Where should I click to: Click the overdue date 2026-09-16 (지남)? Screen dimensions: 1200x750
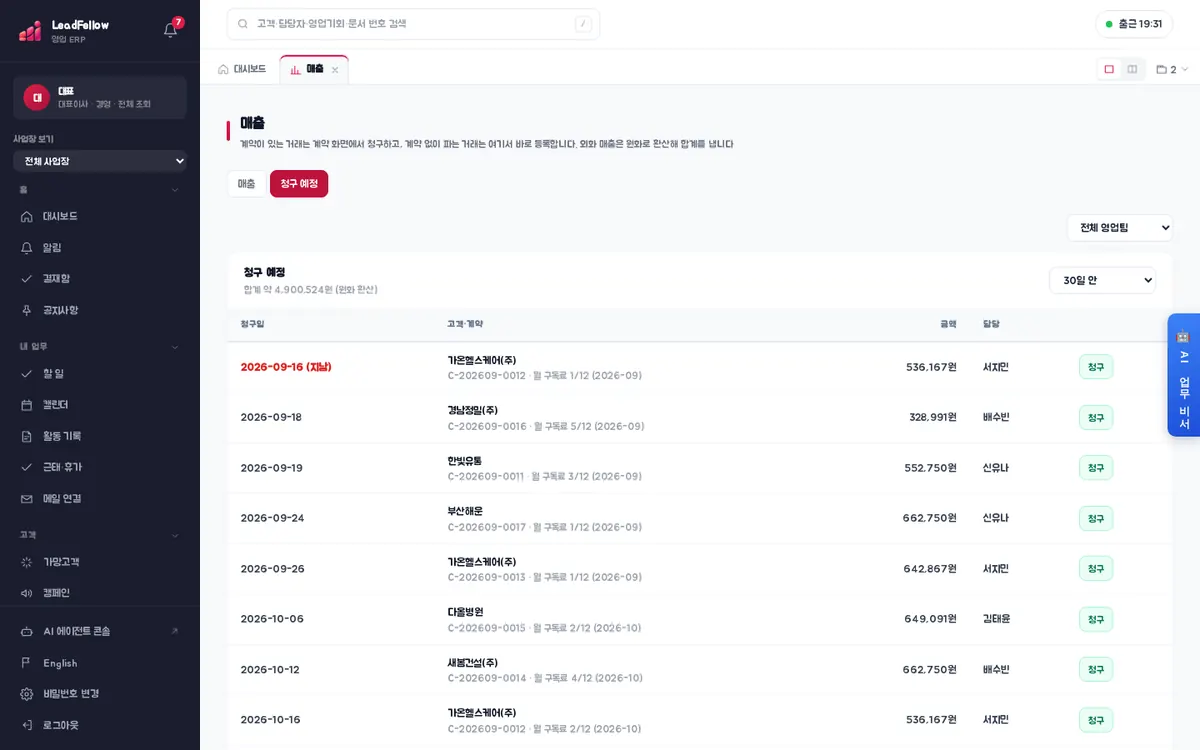(x=286, y=367)
